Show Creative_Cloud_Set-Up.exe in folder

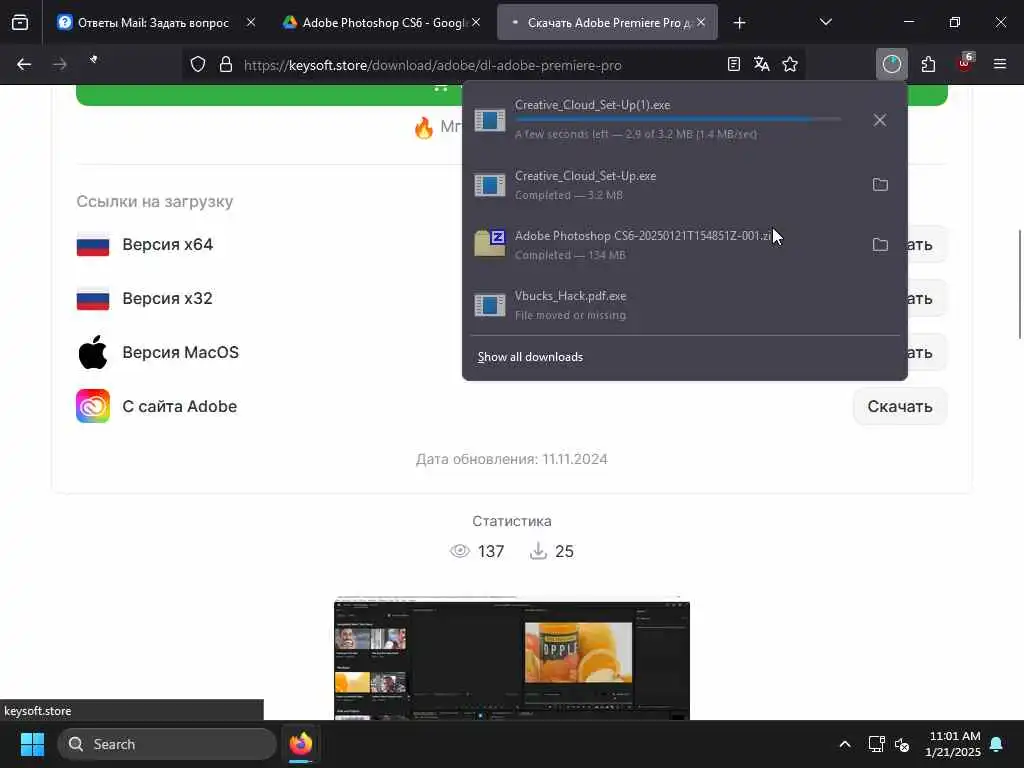880,184
